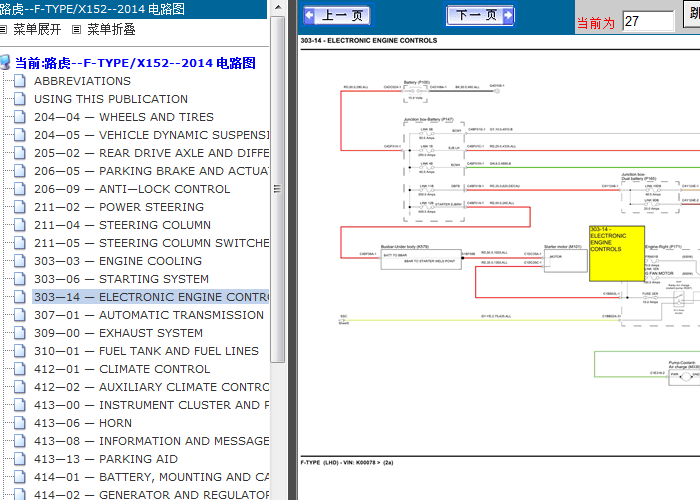Image resolution: width=700 pixels, height=500 pixels.
Task: Click page icon beside 309-00 EXHAUST SYSTEM
Action: tap(20, 333)
